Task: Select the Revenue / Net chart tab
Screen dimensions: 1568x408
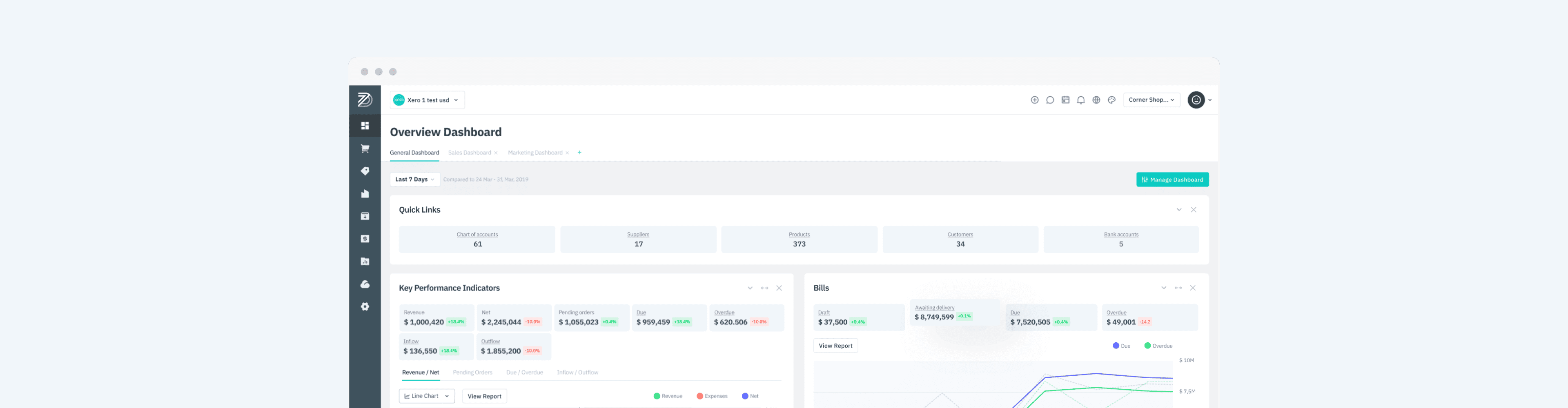Action: click(420, 372)
